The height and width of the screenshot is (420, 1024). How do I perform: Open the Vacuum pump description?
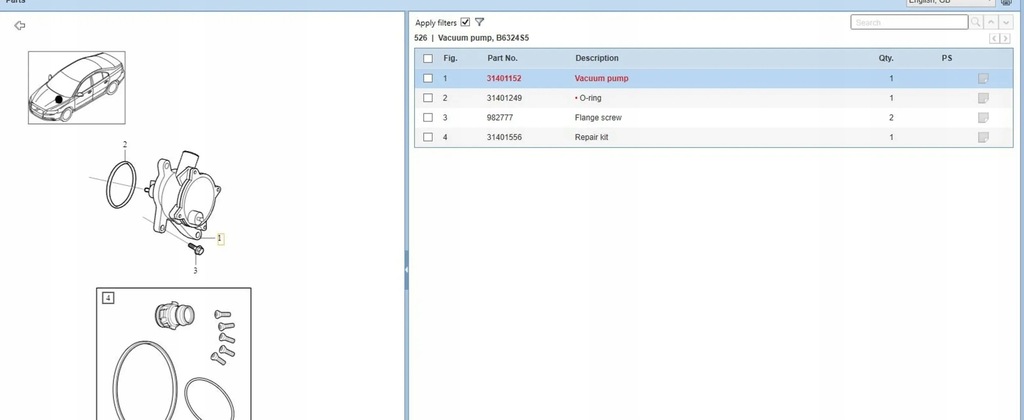point(601,78)
